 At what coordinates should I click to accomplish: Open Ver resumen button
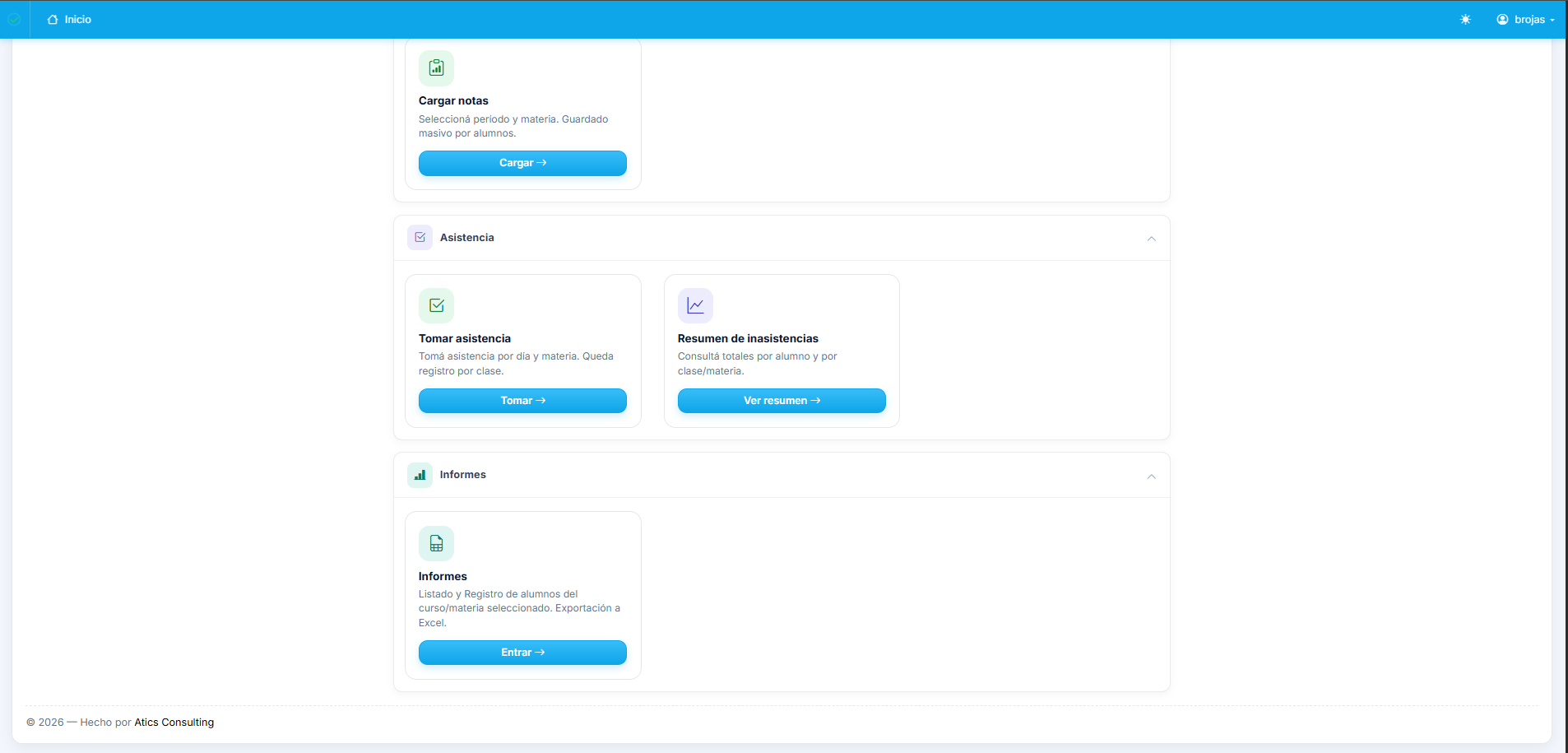tap(782, 401)
